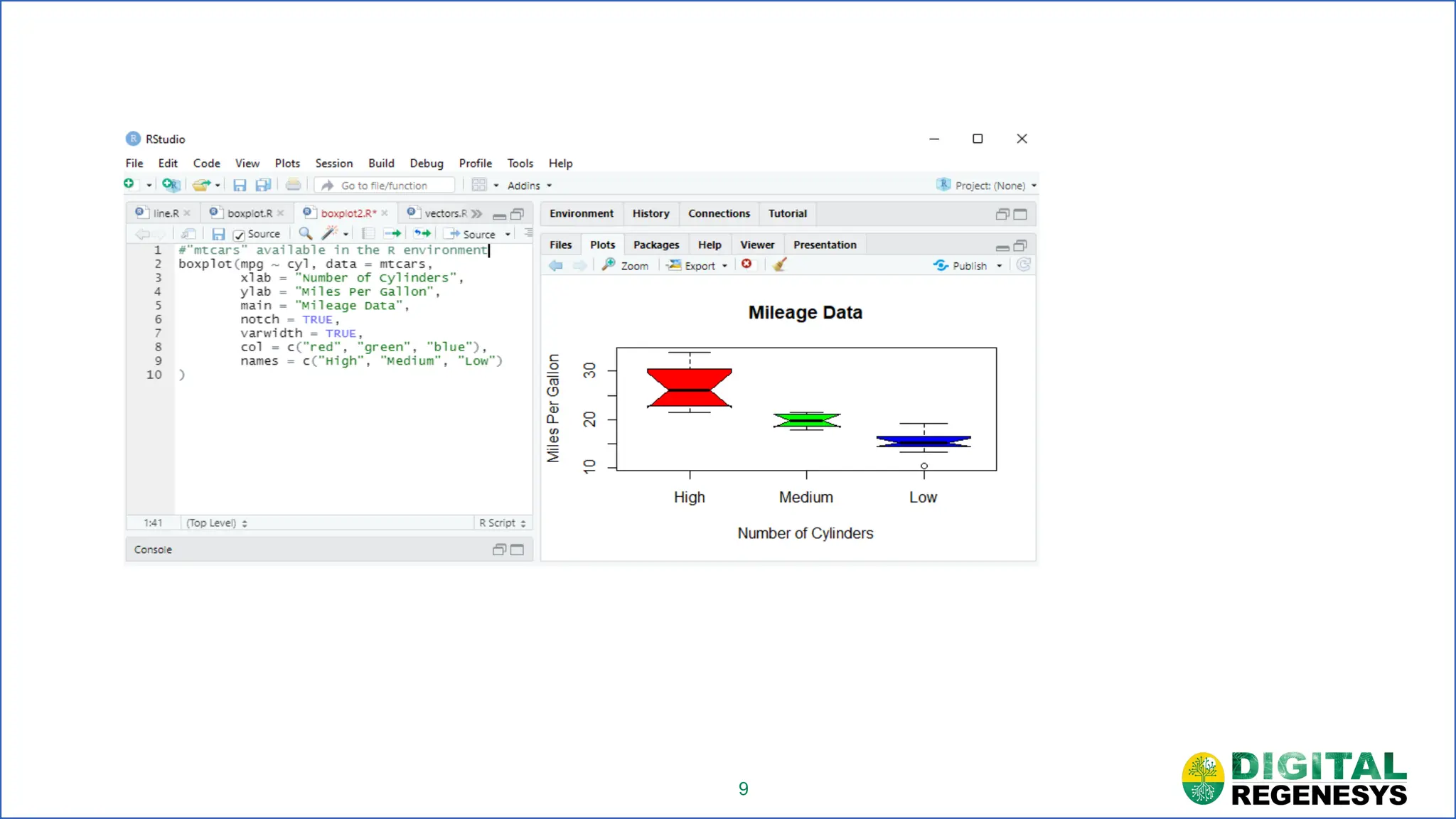This screenshot has width=1456, height=819.
Task: Open the Project (None) dropdown
Action: click(989, 186)
